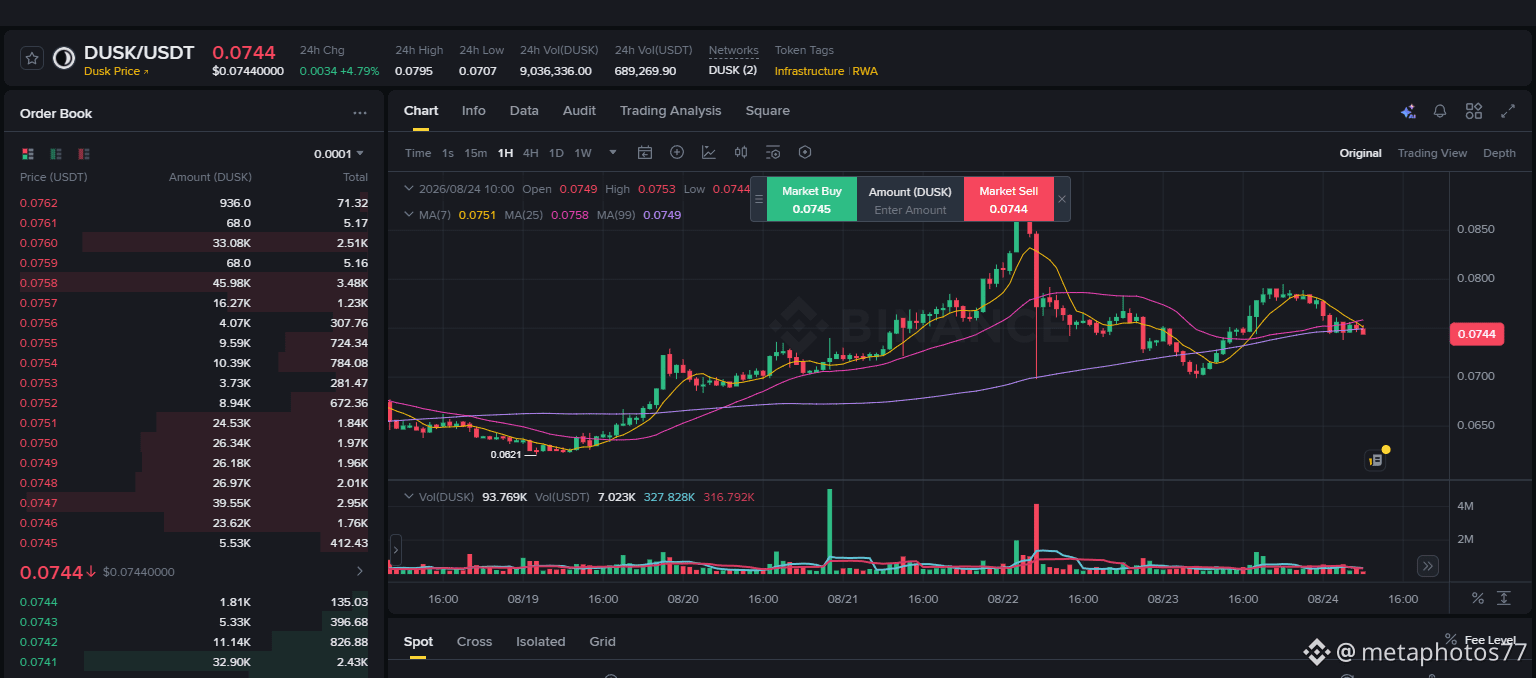Expand the left panel arrow in volume pane
This screenshot has width=1536, height=678.
pos(395,549)
